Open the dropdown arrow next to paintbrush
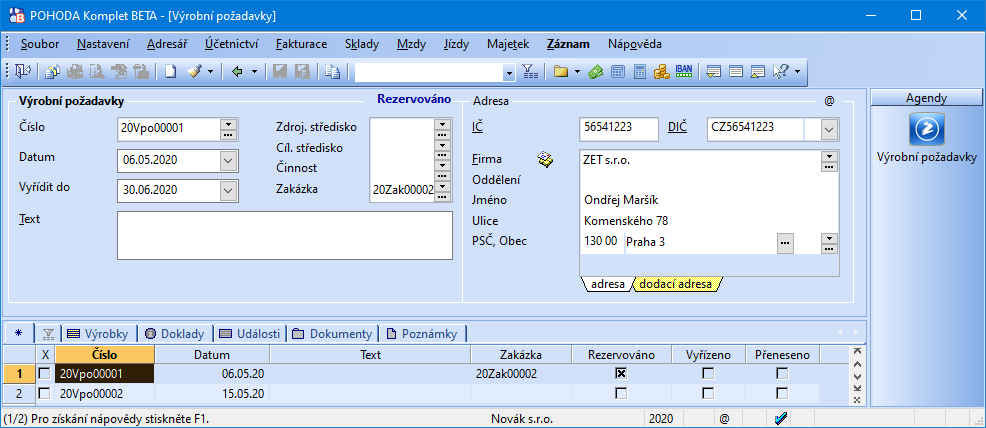Screen dimensions: 986x428 coord(211,72)
